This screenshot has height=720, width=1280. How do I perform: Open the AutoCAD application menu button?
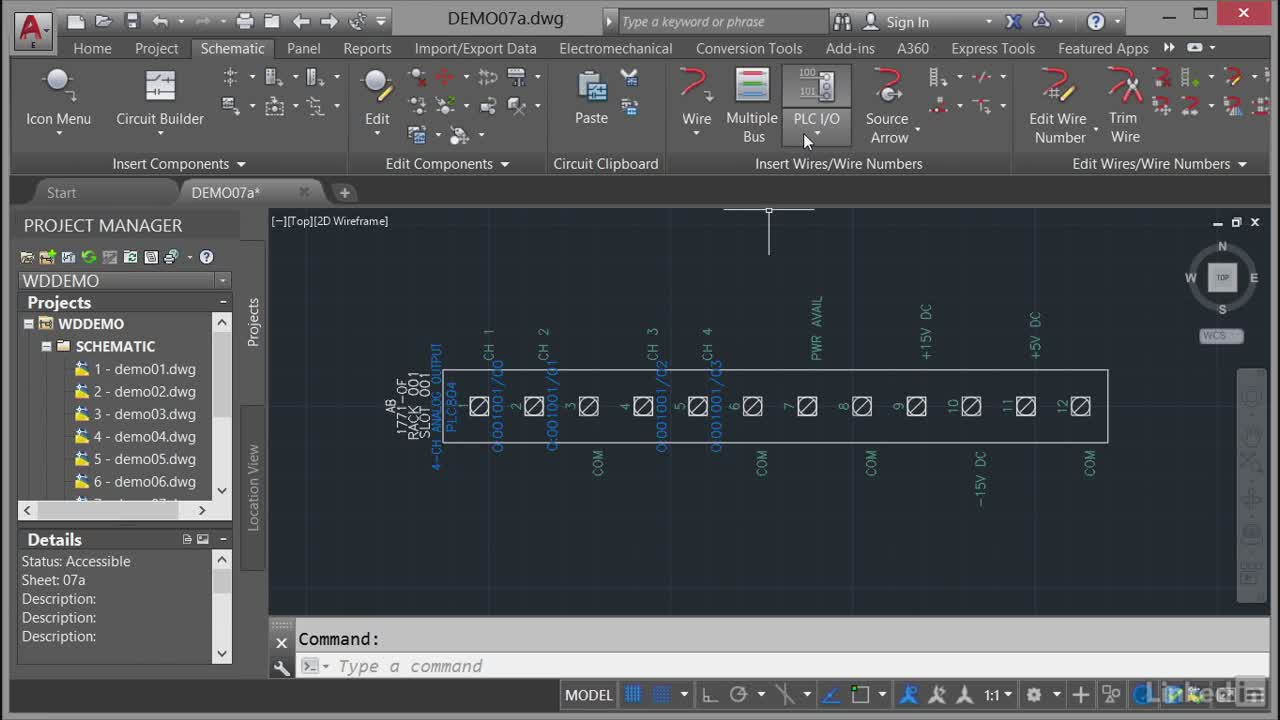pyautogui.click(x=32, y=30)
